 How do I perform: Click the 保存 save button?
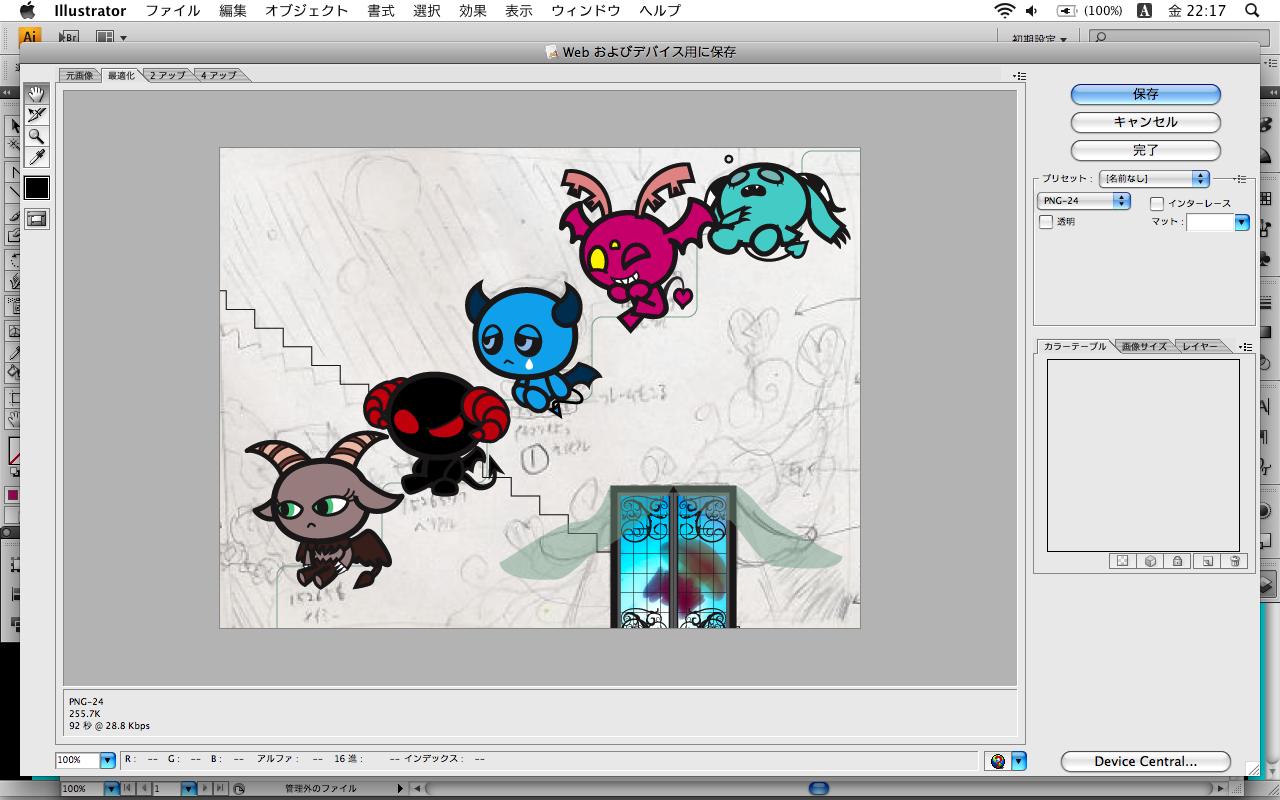[x=1145, y=94]
